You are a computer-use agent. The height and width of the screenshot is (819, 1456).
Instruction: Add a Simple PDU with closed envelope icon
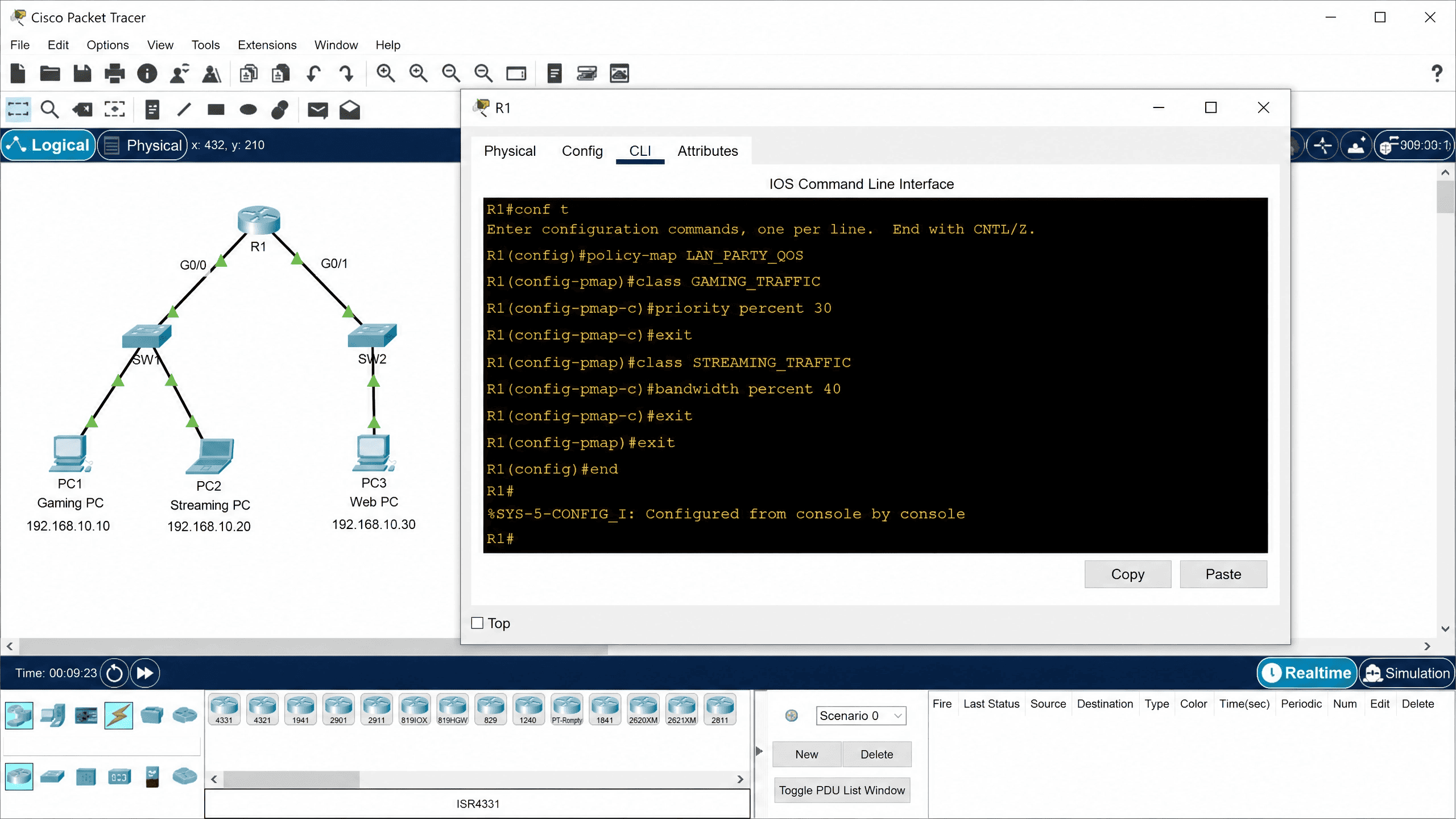tap(317, 110)
